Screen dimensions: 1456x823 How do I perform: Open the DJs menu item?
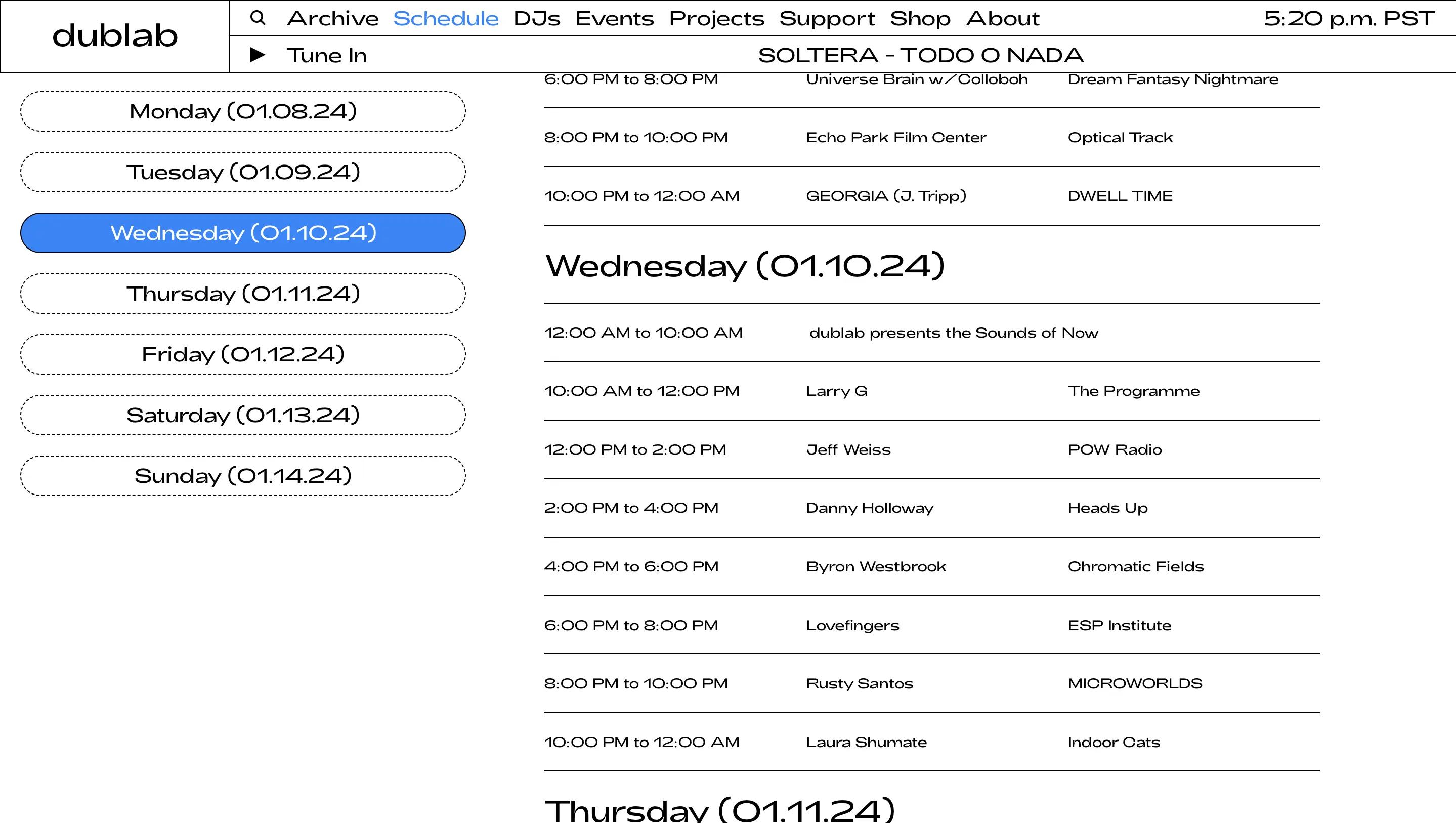[537, 19]
